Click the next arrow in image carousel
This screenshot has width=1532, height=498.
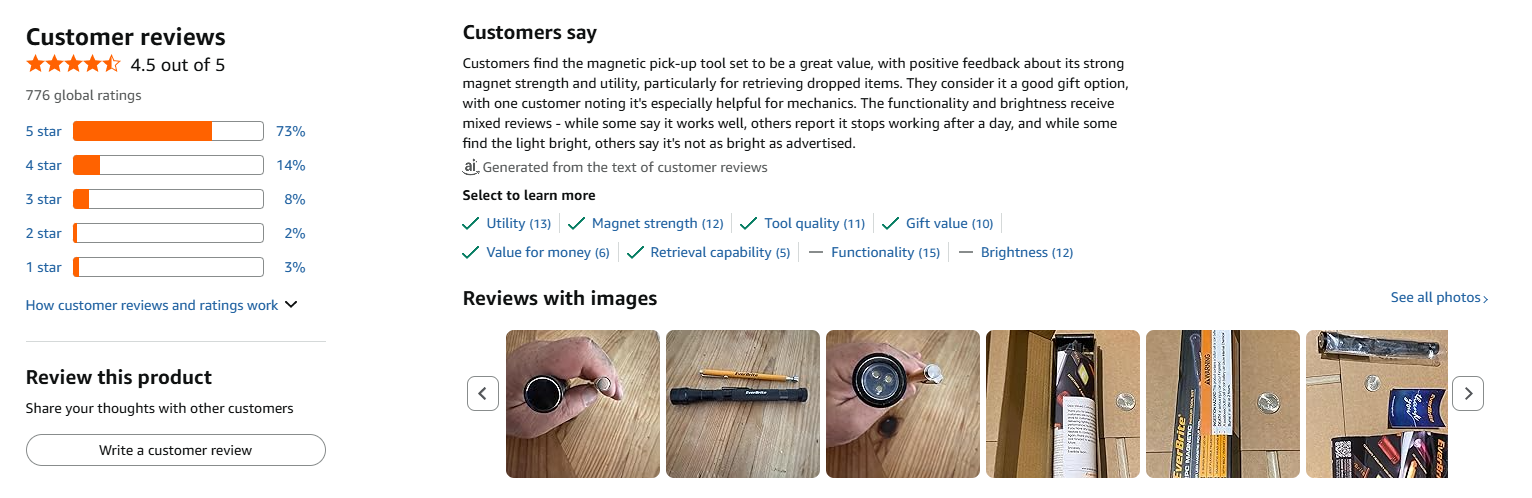pyautogui.click(x=1467, y=393)
